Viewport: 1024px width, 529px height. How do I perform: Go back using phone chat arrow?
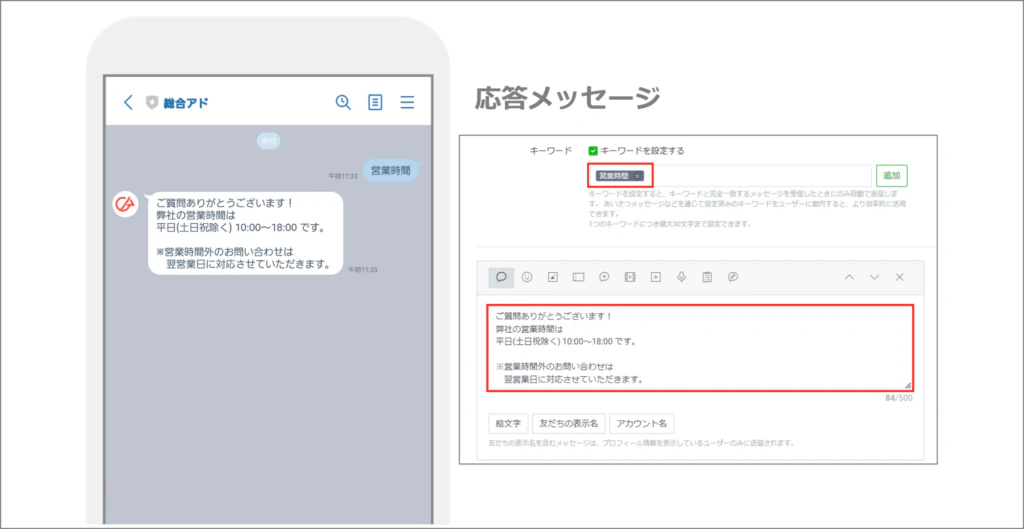click(x=128, y=102)
